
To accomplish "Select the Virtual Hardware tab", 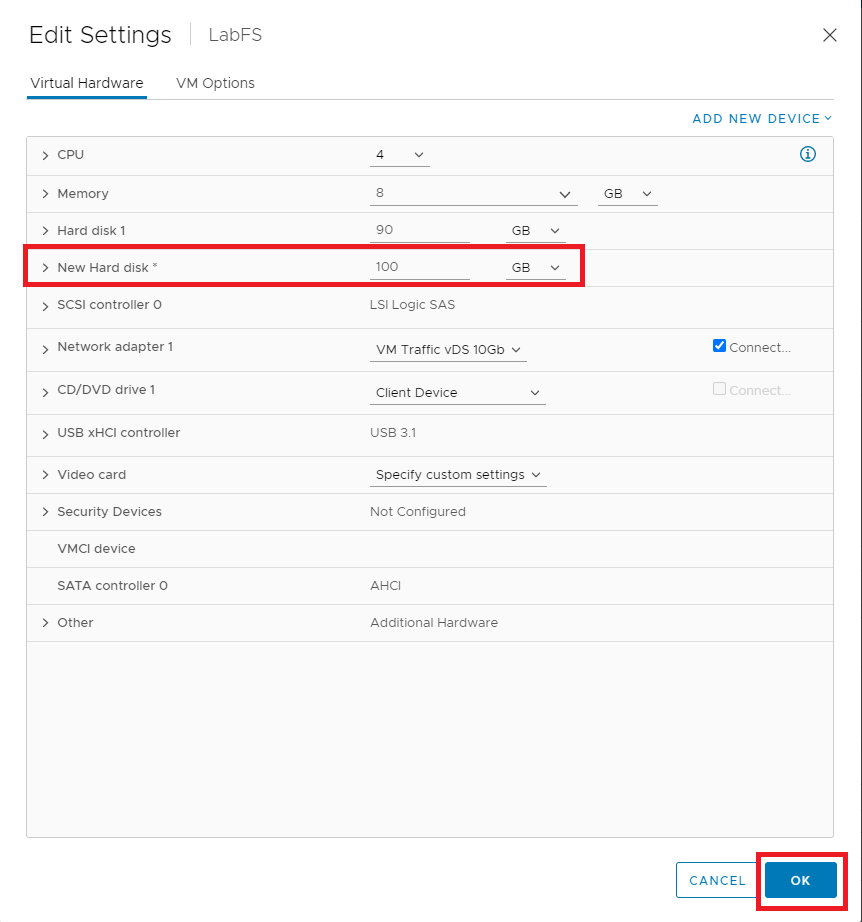I will (87, 83).
